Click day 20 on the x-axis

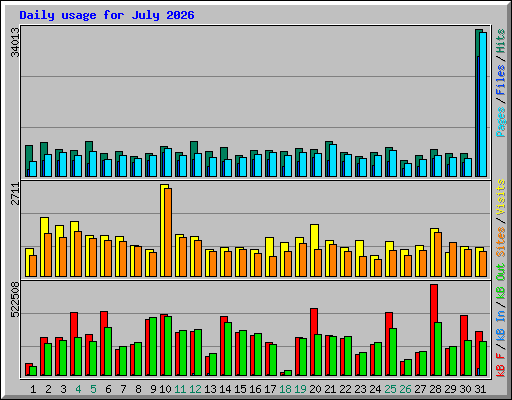[315, 389]
